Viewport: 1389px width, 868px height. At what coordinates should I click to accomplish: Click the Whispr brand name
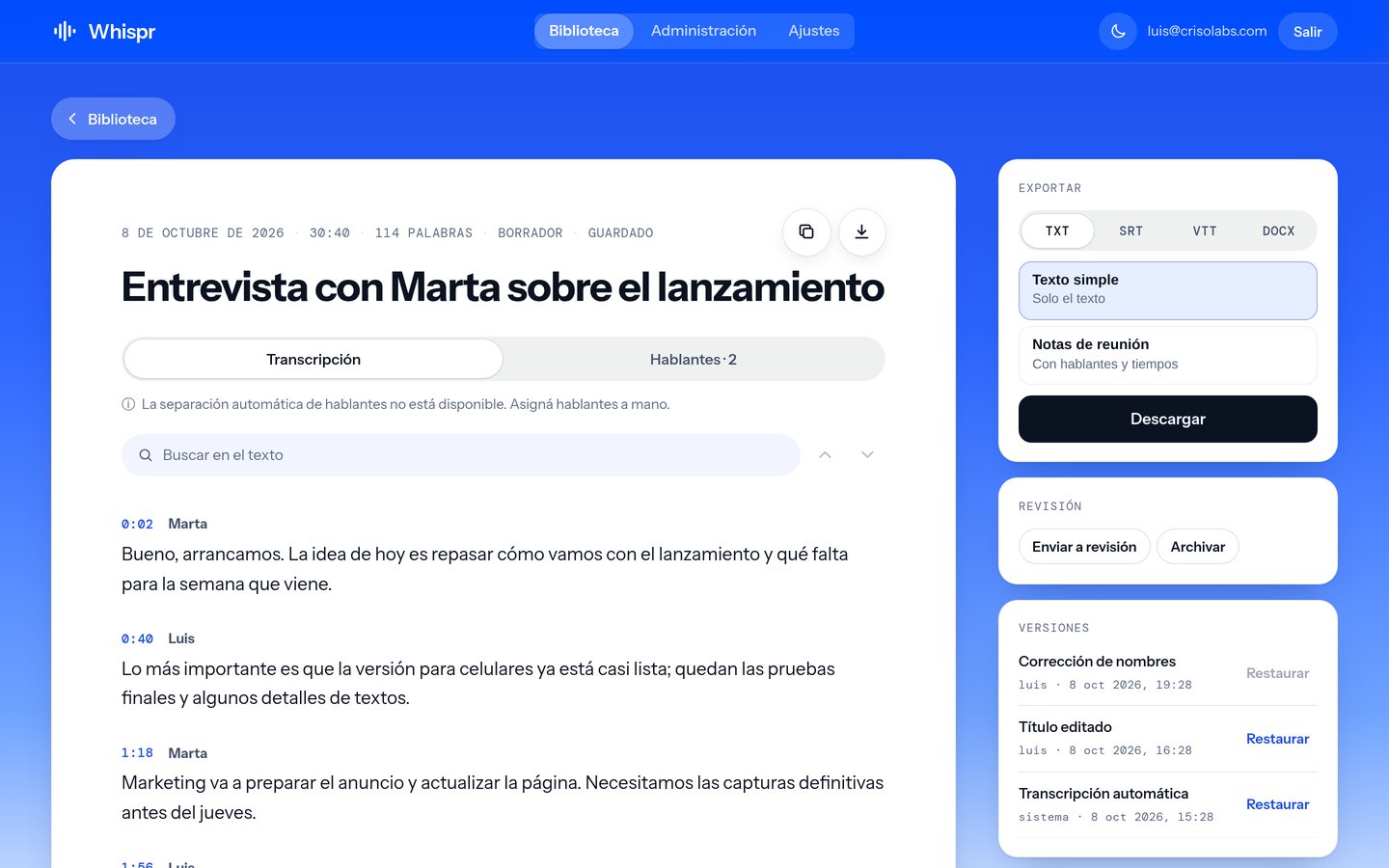(x=122, y=31)
